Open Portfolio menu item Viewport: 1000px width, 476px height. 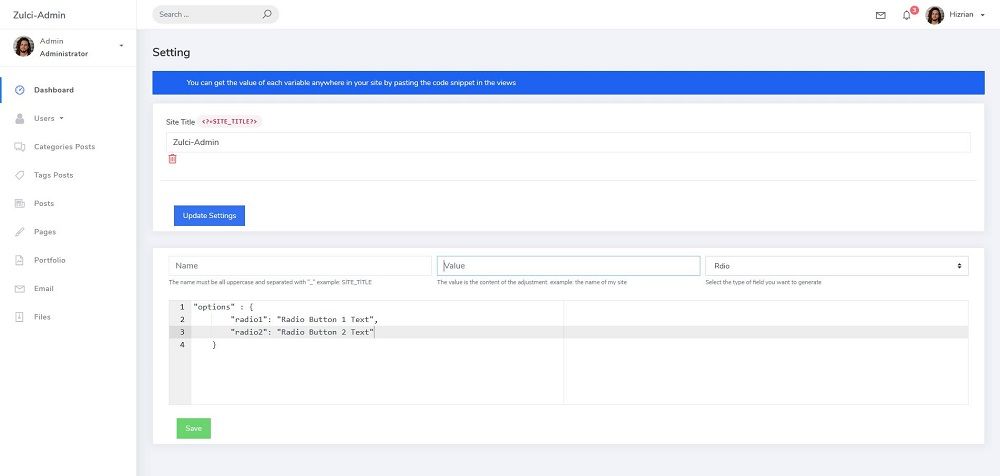[50, 260]
